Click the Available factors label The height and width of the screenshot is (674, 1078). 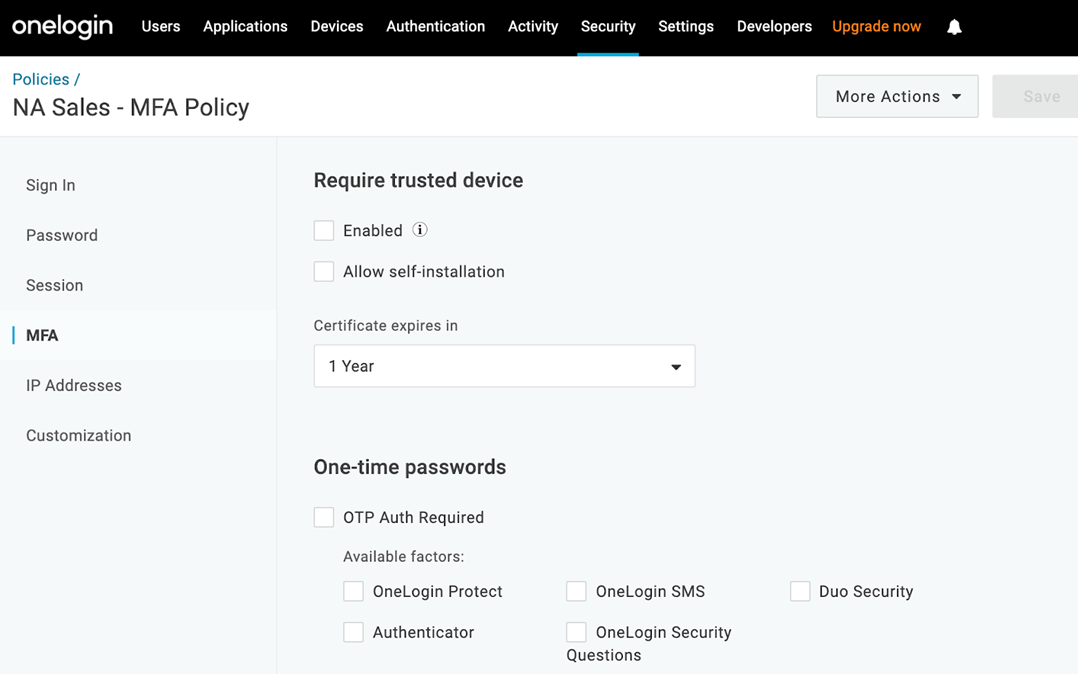point(404,556)
